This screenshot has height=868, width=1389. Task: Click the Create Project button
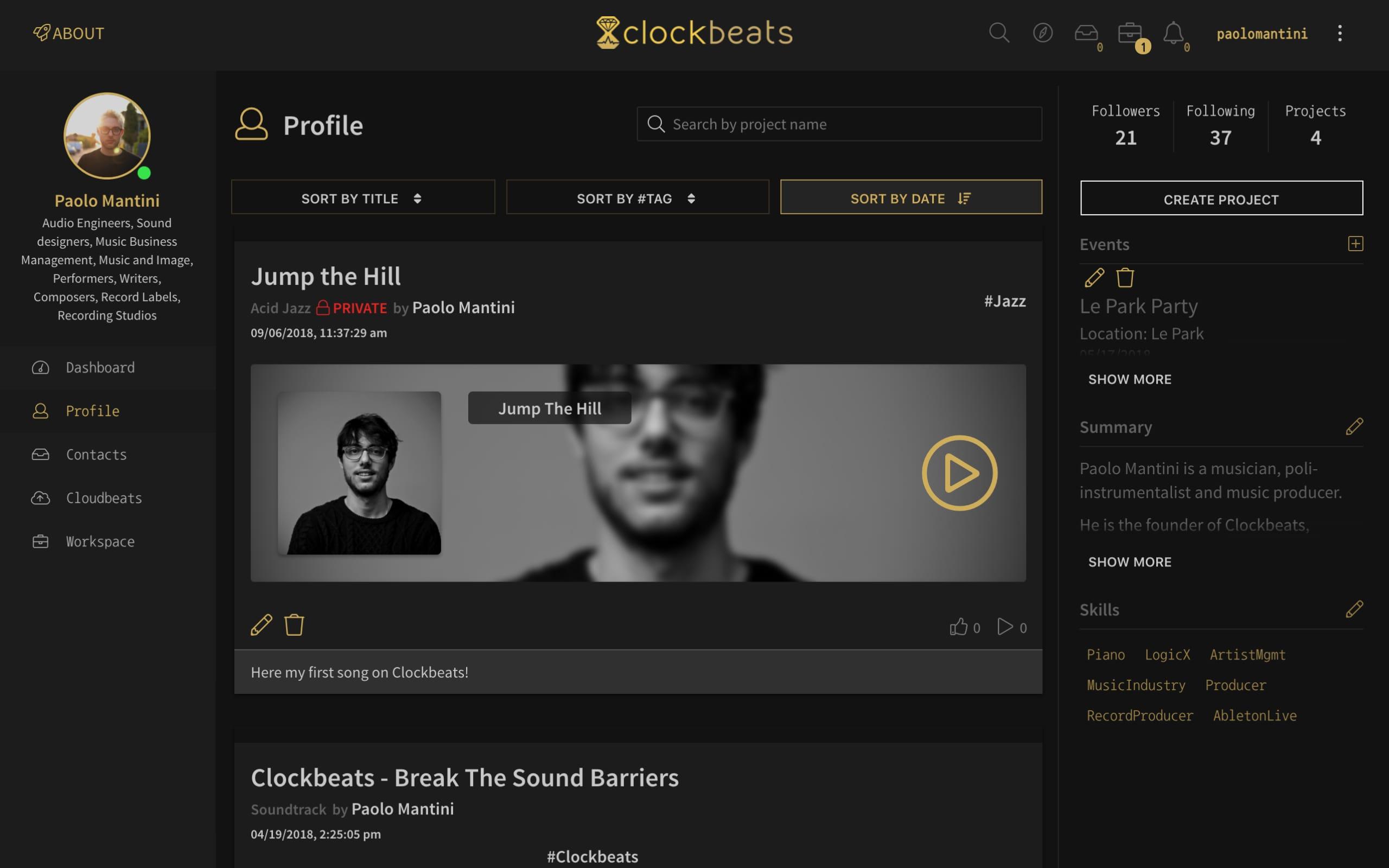tap(1221, 199)
